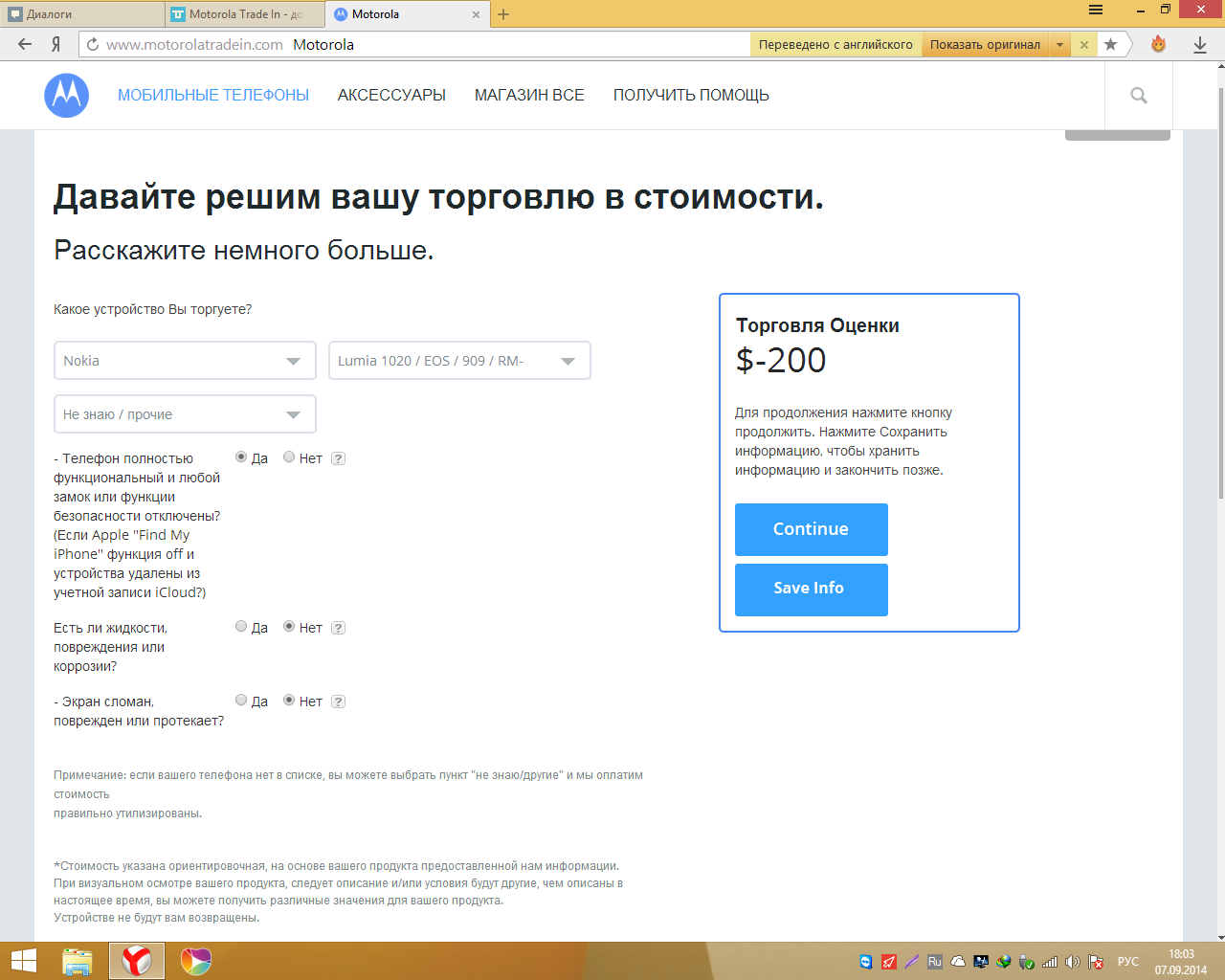The width and height of the screenshot is (1225, 980).
Task: Click the red paper plane tray icon
Action: [x=889, y=962]
